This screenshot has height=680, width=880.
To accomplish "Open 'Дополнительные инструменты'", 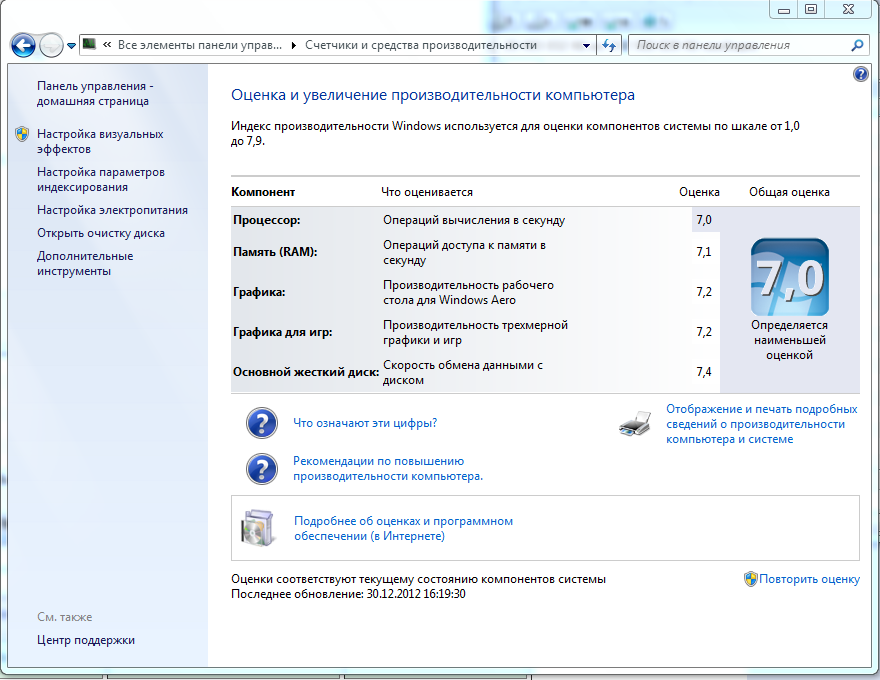I will [x=85, y=264].
